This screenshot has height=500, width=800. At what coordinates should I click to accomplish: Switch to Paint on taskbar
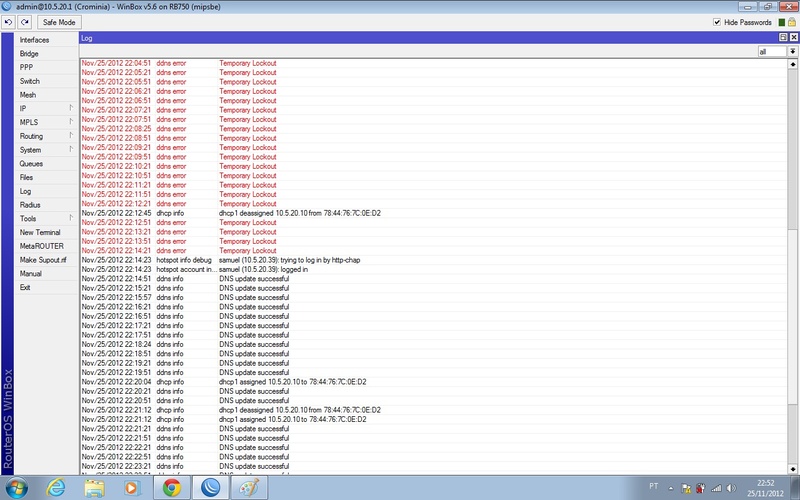coord(249,488)
